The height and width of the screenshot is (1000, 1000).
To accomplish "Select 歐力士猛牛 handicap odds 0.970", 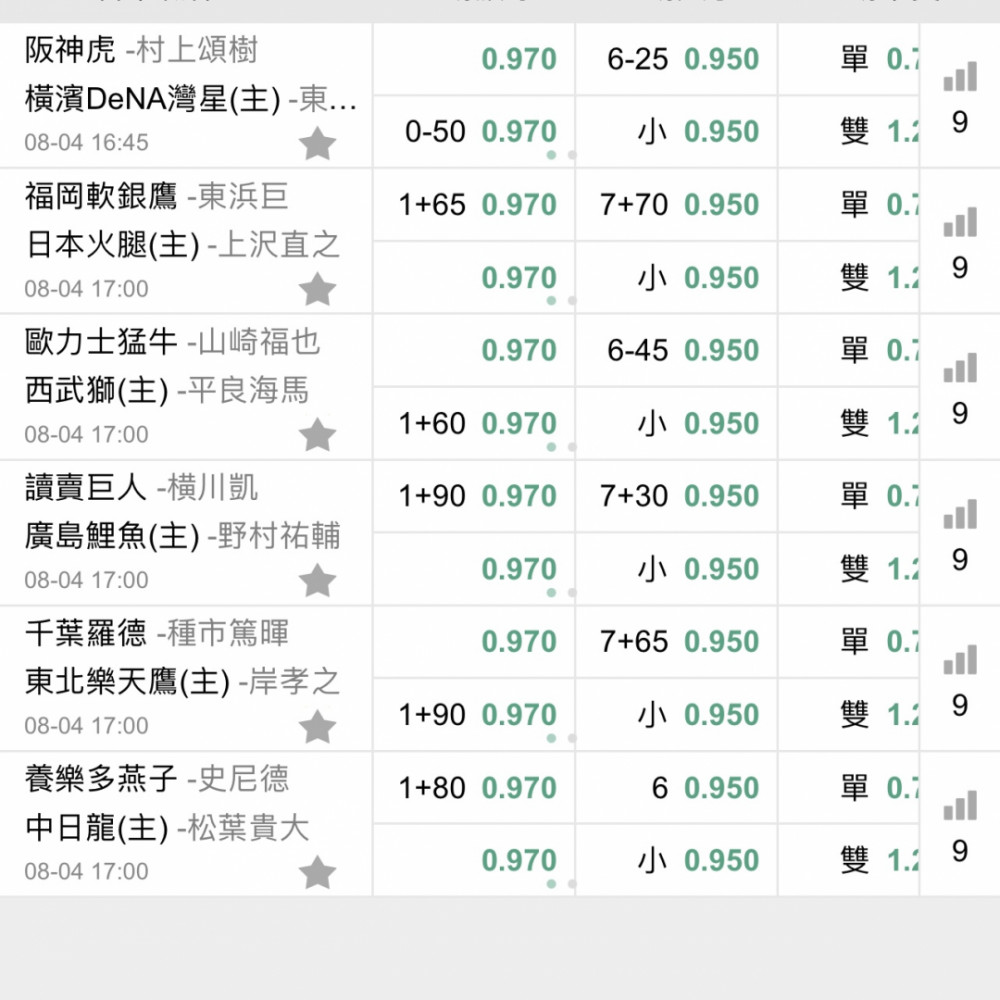I will [x=474, y=351].
